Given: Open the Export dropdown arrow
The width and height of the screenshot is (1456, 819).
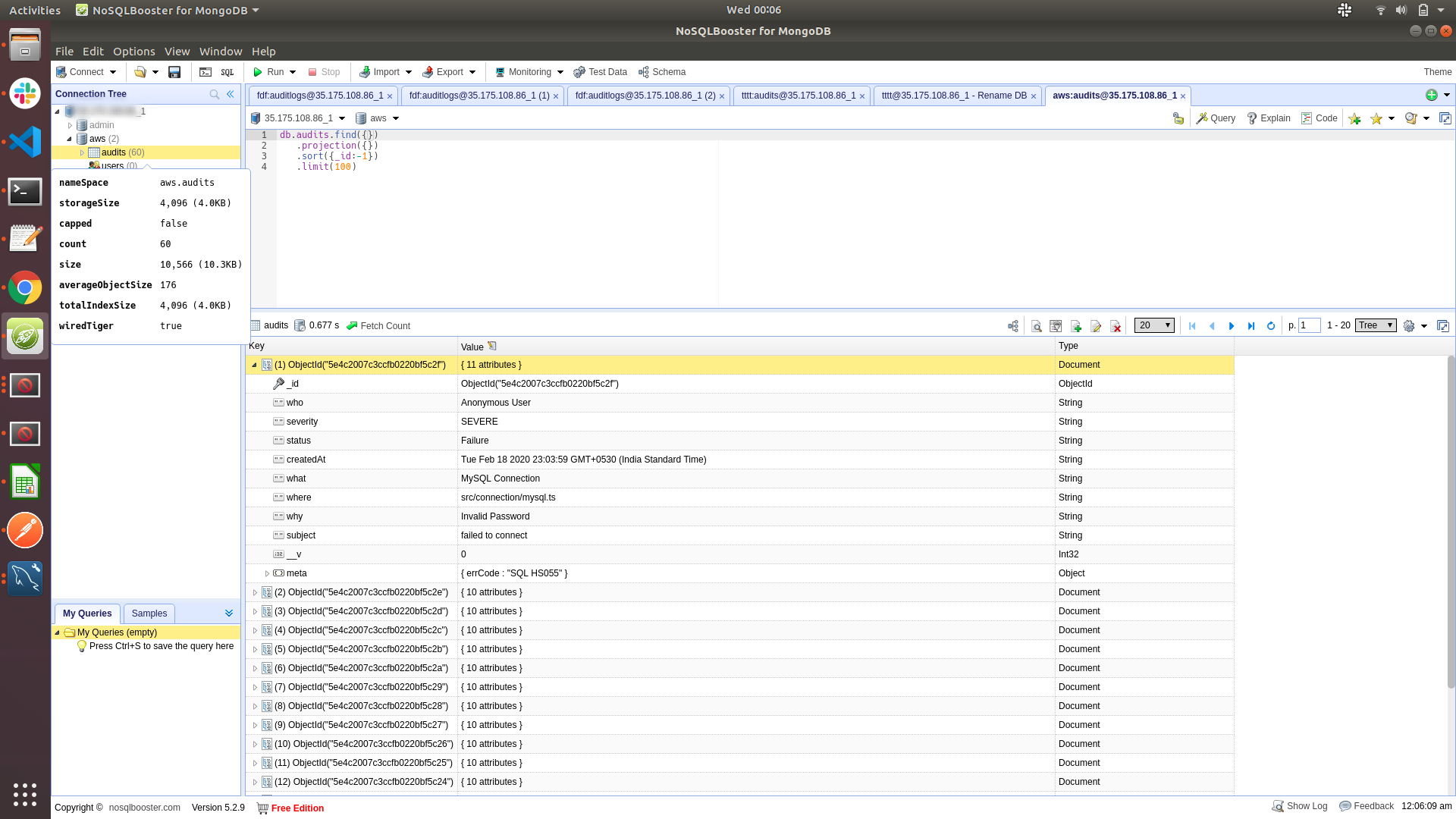Looking at the screenshot, I should tap(472, 72).
